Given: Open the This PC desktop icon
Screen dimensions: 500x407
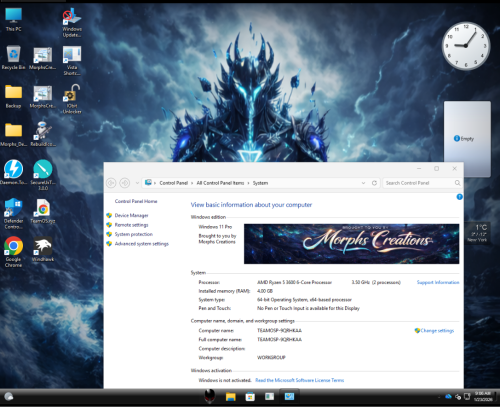Looking at the screenshot, I should coord(13,19).
